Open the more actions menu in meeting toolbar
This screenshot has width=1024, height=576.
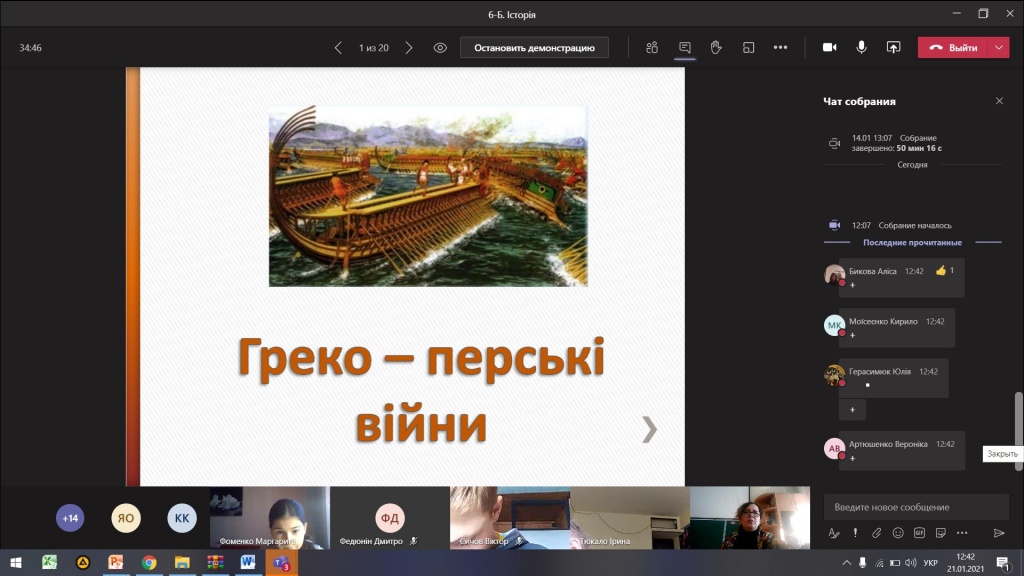click(780, 48)
